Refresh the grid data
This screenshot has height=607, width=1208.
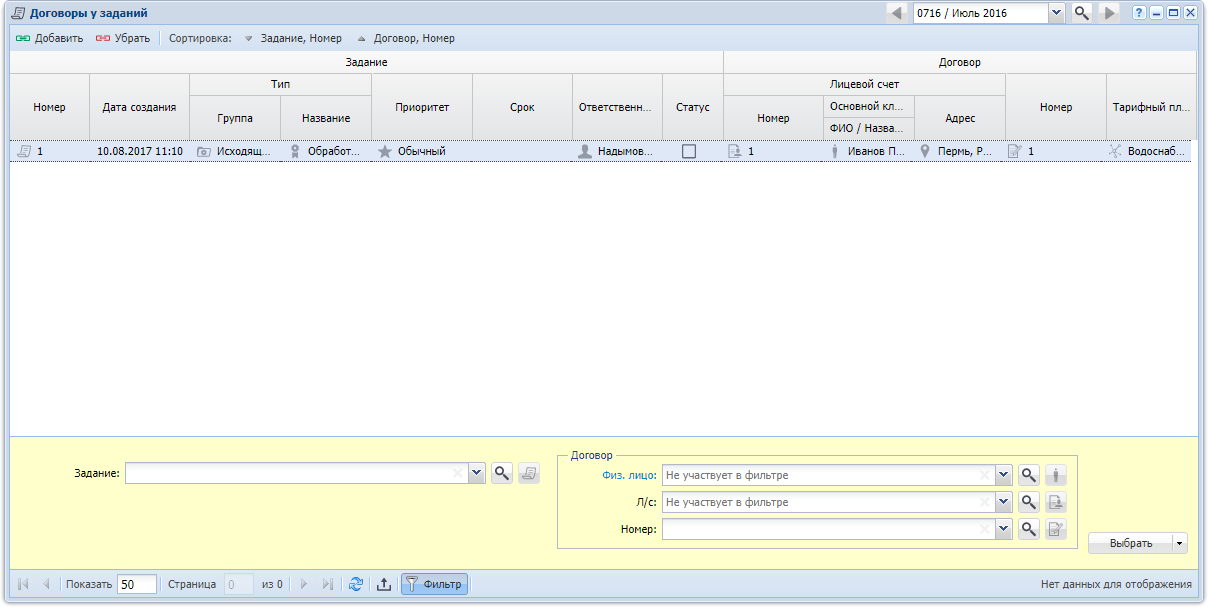(x=356, y=584)
